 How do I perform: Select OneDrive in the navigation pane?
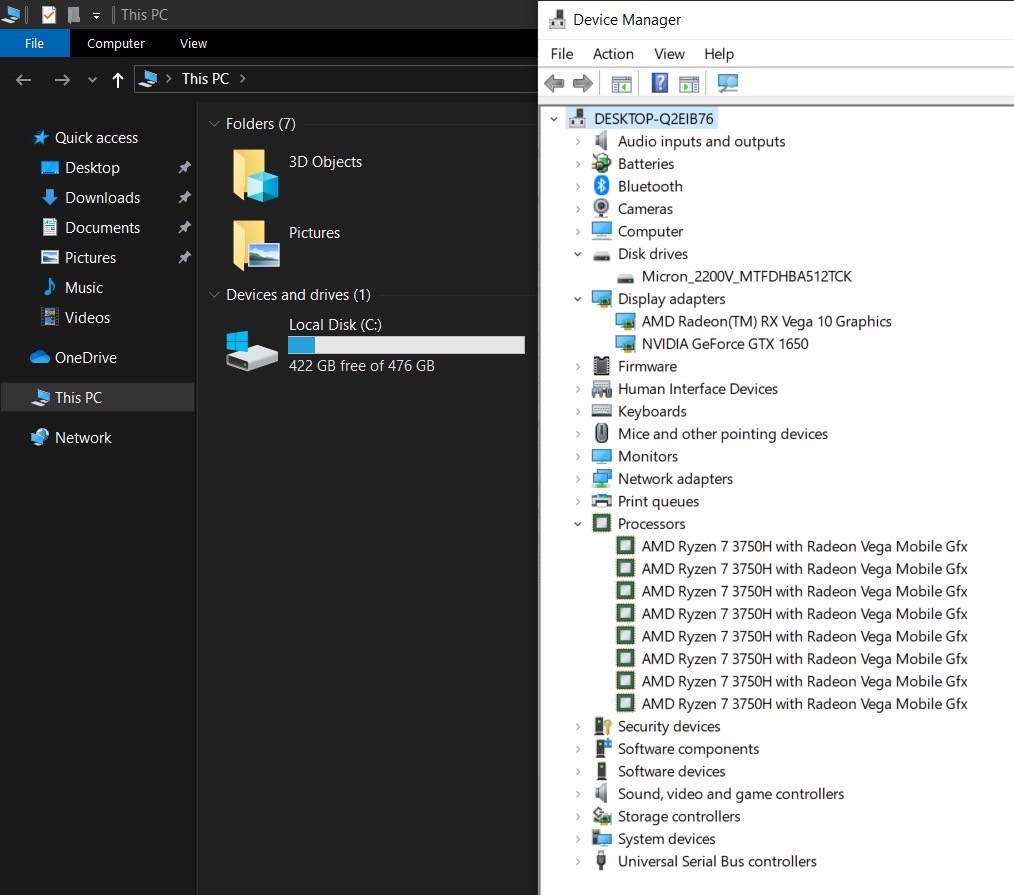pyautogui.click(x=85, y=358)
